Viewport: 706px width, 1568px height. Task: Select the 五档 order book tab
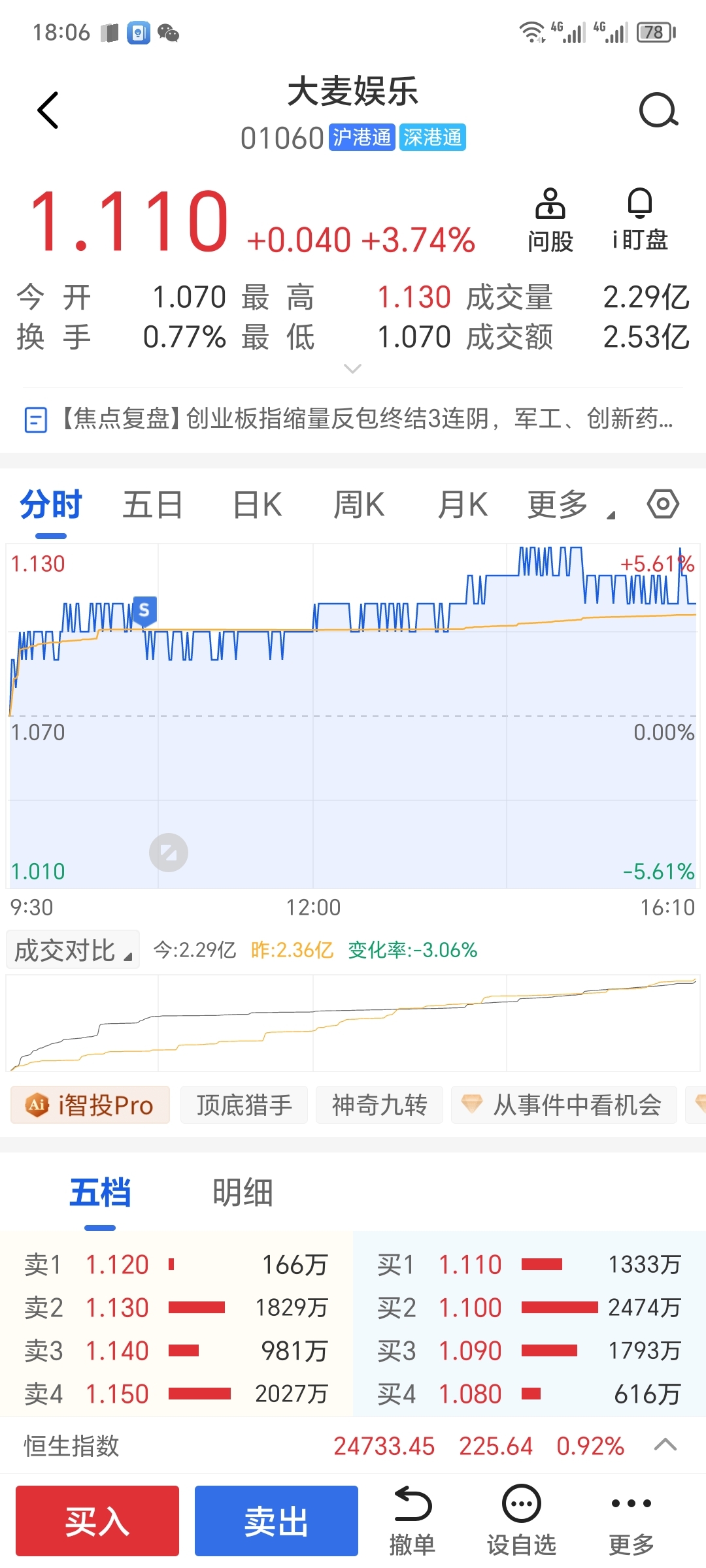point(100,1193)
